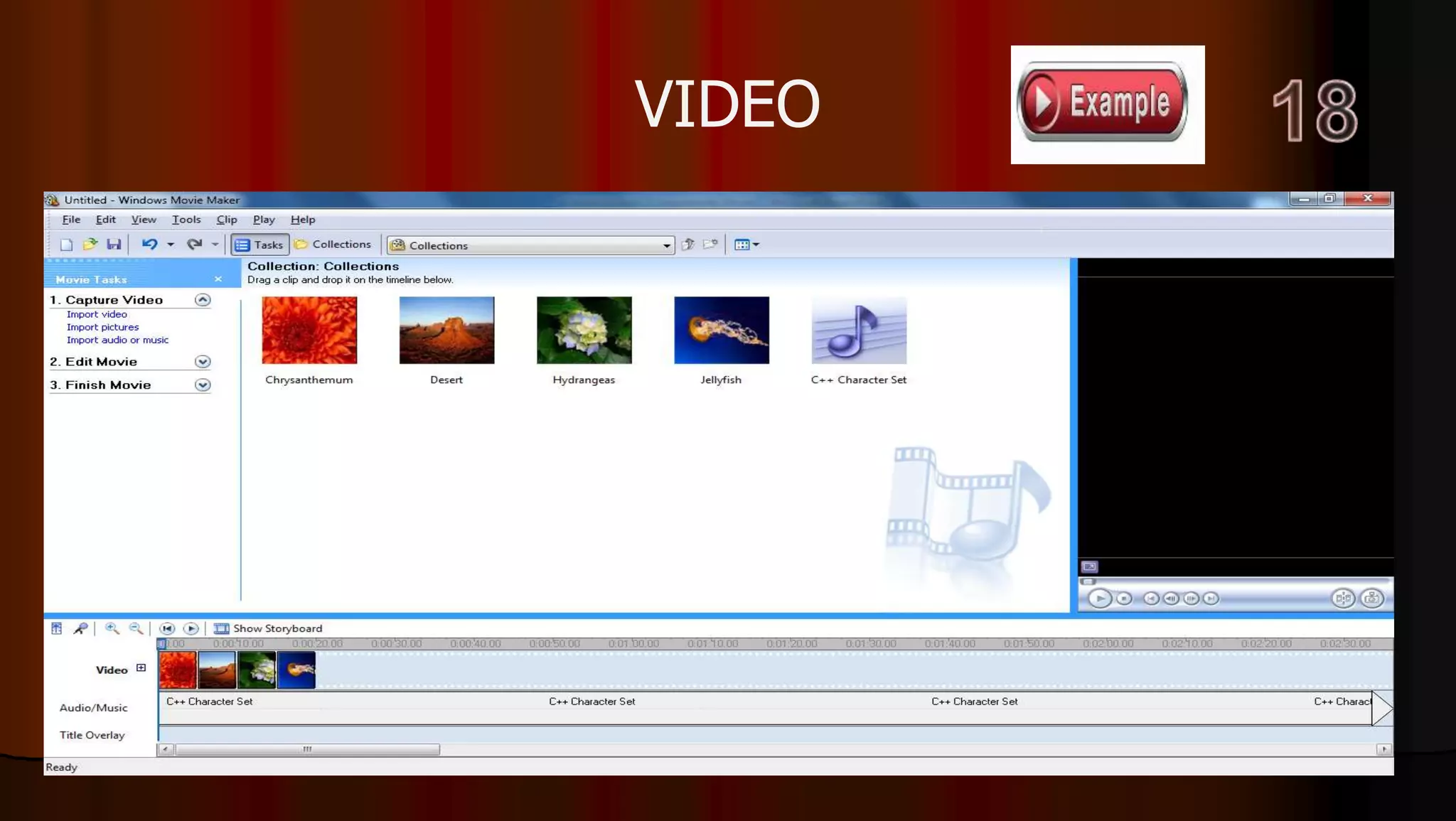The width and height of the screenshot is (1456, 821).
Task: Click the Play Timeline button
Action: (x=191, y=628)
